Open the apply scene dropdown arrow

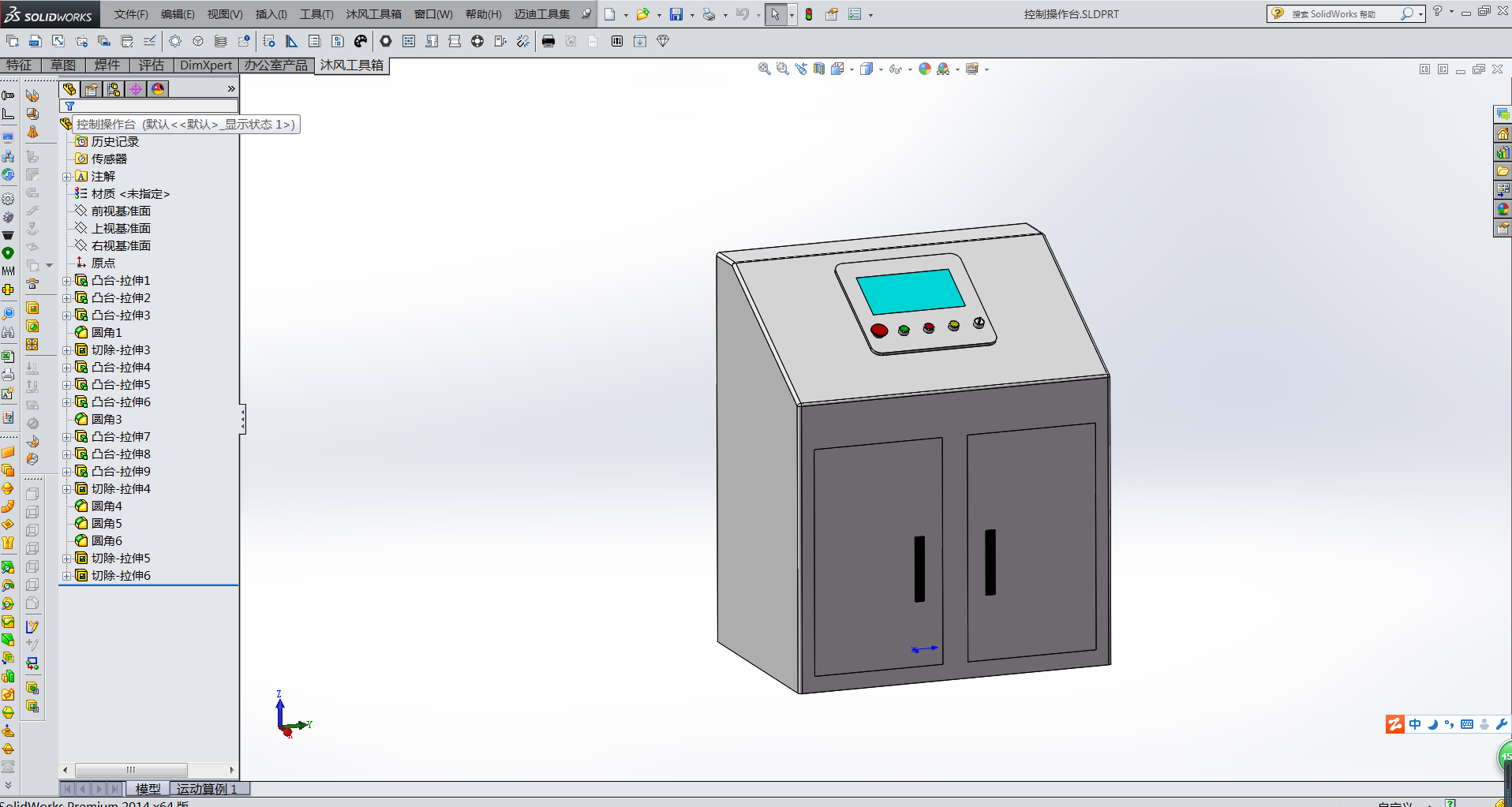pos(957,69)
